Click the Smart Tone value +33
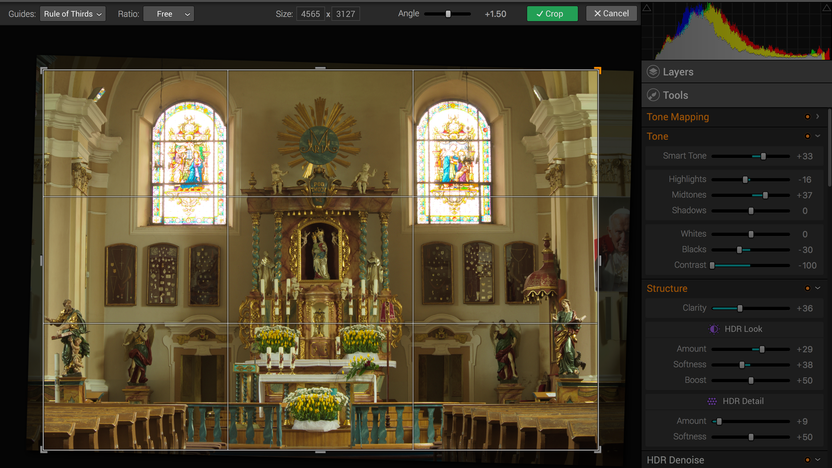The width and height of the screenshot is (832, 468). 804,156
